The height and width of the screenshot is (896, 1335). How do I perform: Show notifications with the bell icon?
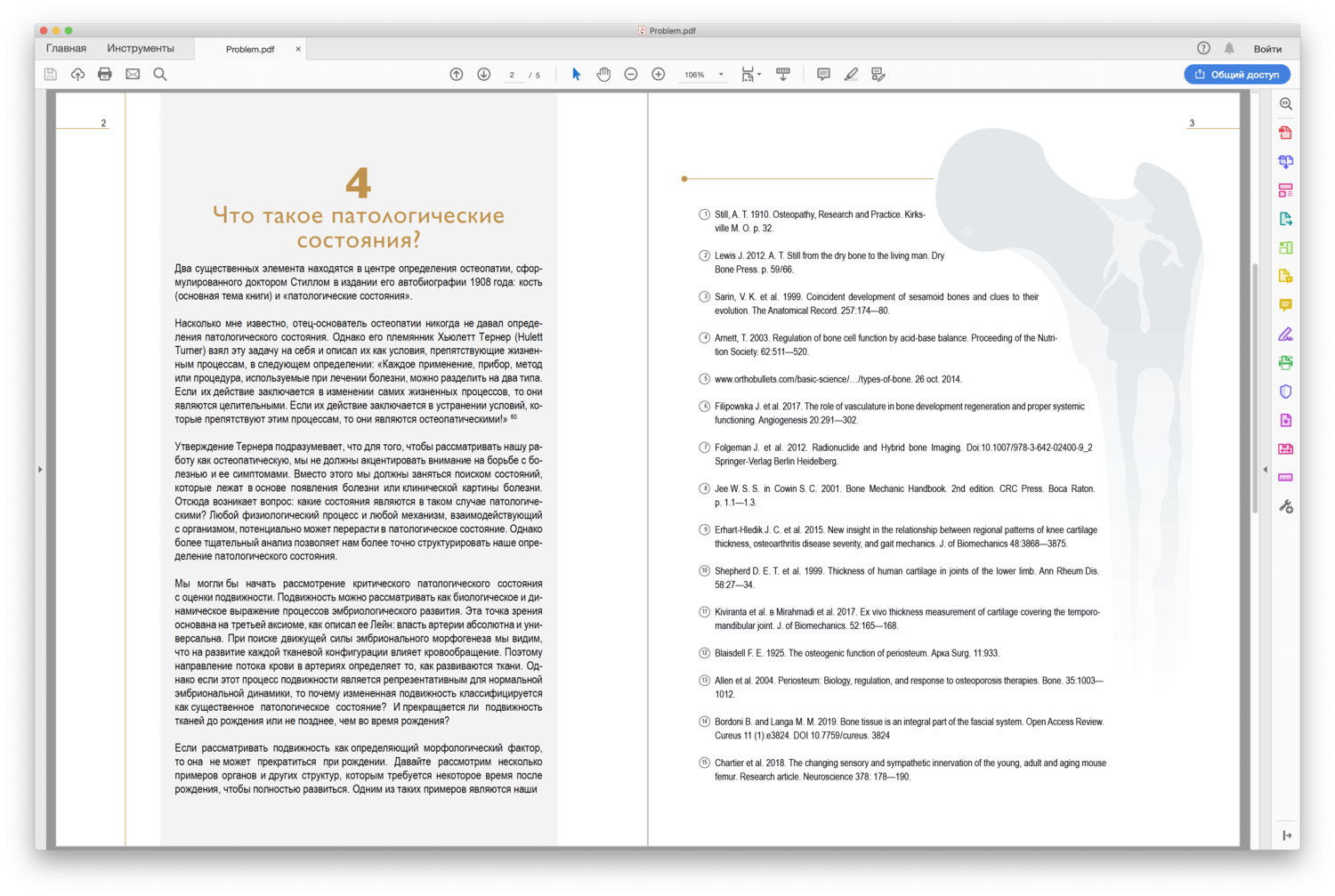(x=1229, y=48)
